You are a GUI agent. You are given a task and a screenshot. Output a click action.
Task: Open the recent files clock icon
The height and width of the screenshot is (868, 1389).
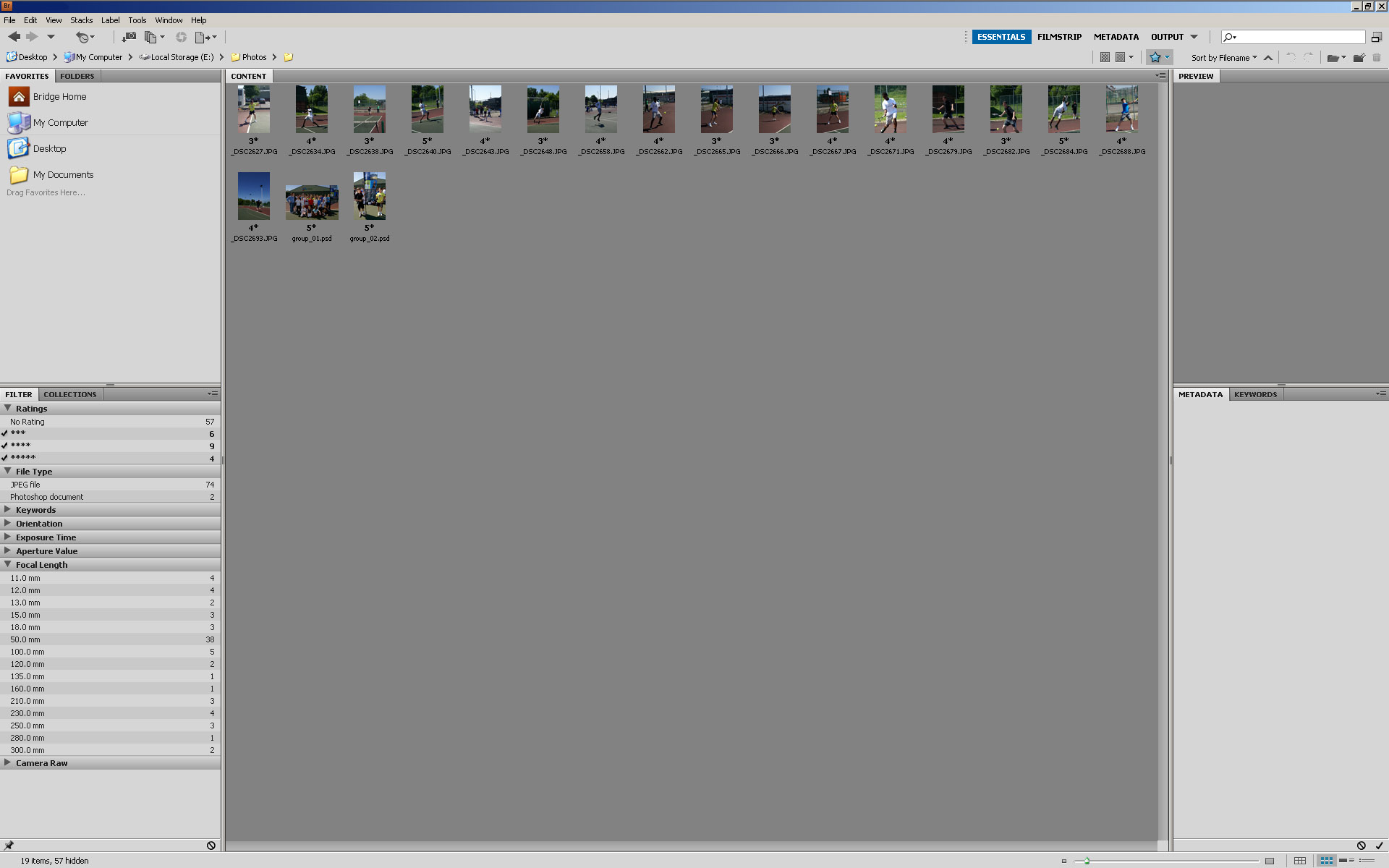[83, 37]
